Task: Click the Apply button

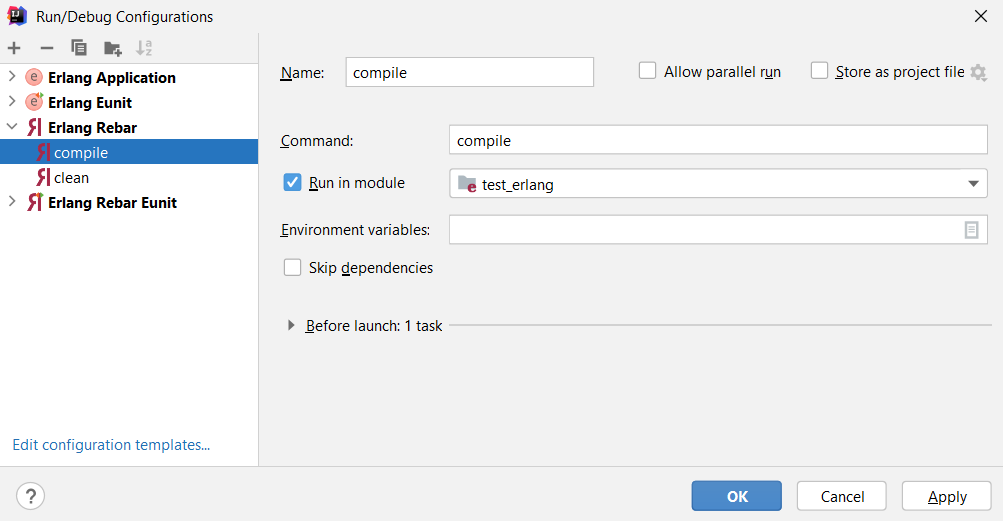Action: [947, 496]
